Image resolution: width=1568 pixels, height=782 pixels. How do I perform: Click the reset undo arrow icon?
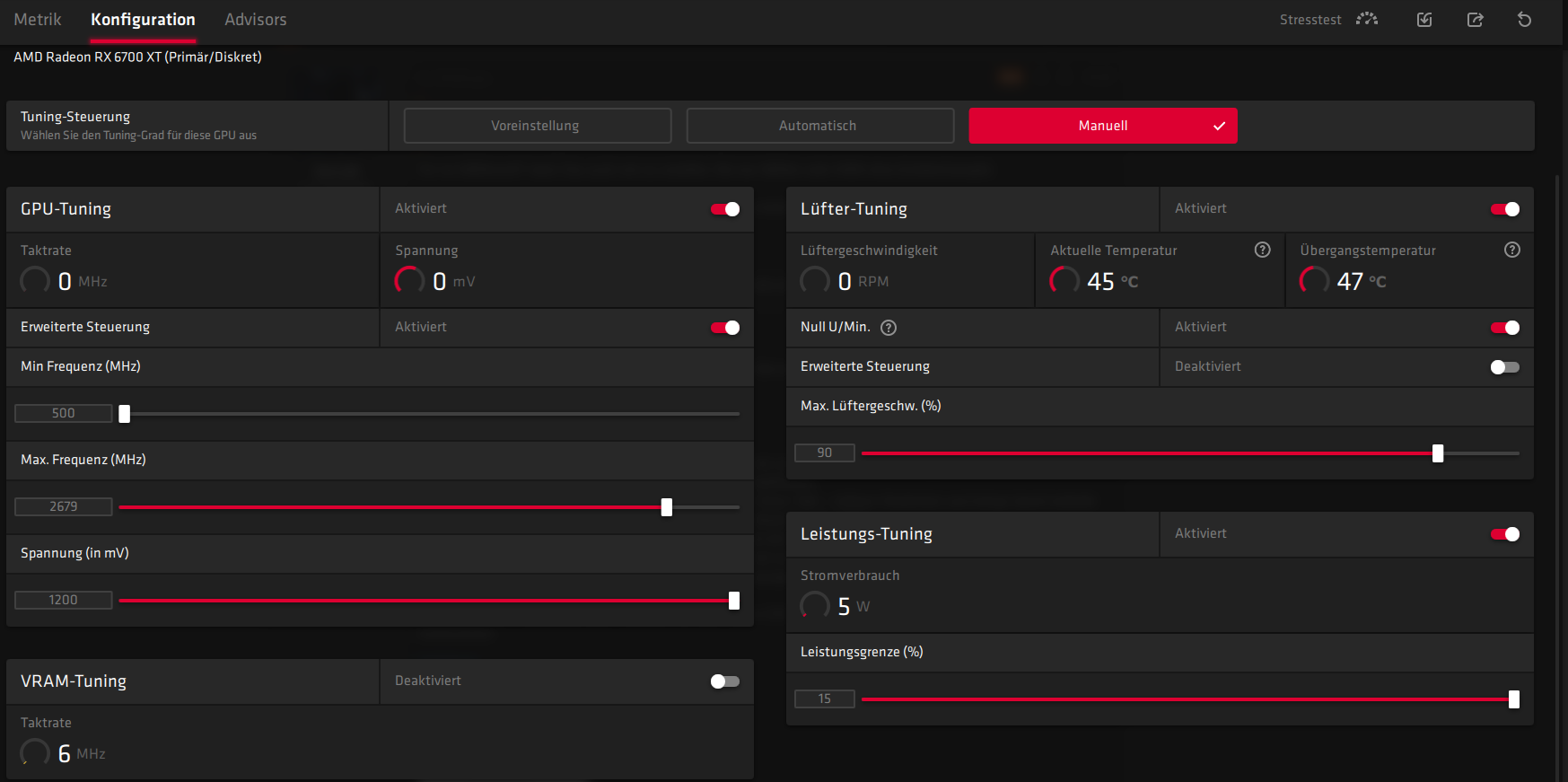(x=1524, y=20)
